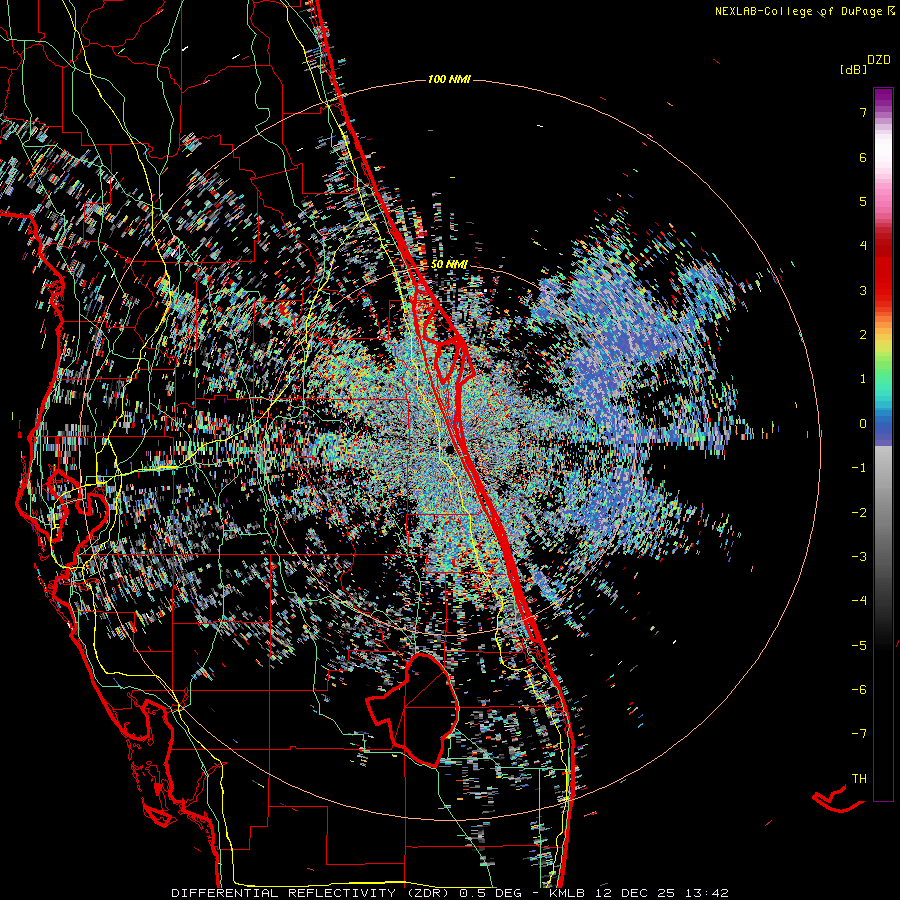
Task: Click the color scale value 5
Action: coord(863,201)
